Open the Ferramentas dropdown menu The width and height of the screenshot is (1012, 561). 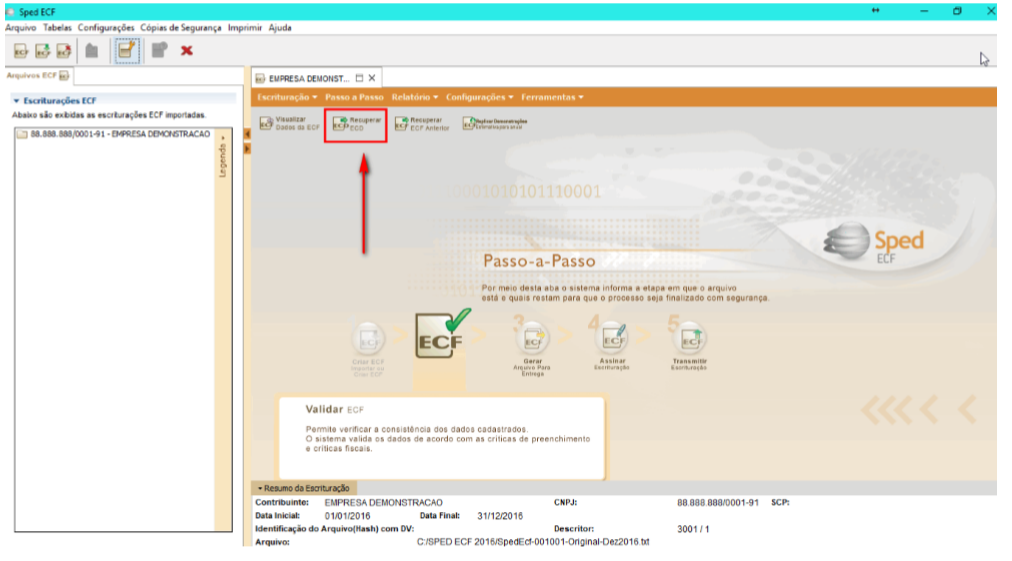pos(552,97)
